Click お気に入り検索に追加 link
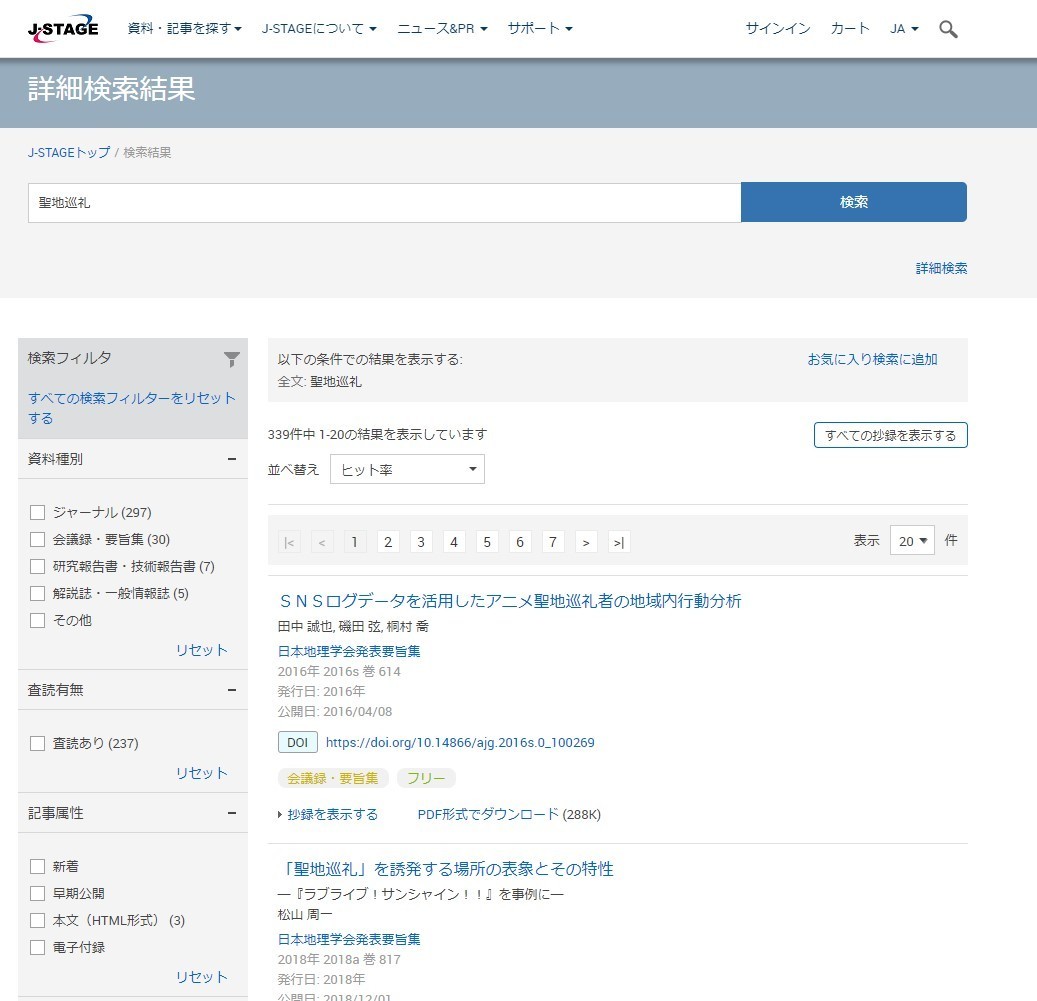The image size is (1037, 1001). 872,359
